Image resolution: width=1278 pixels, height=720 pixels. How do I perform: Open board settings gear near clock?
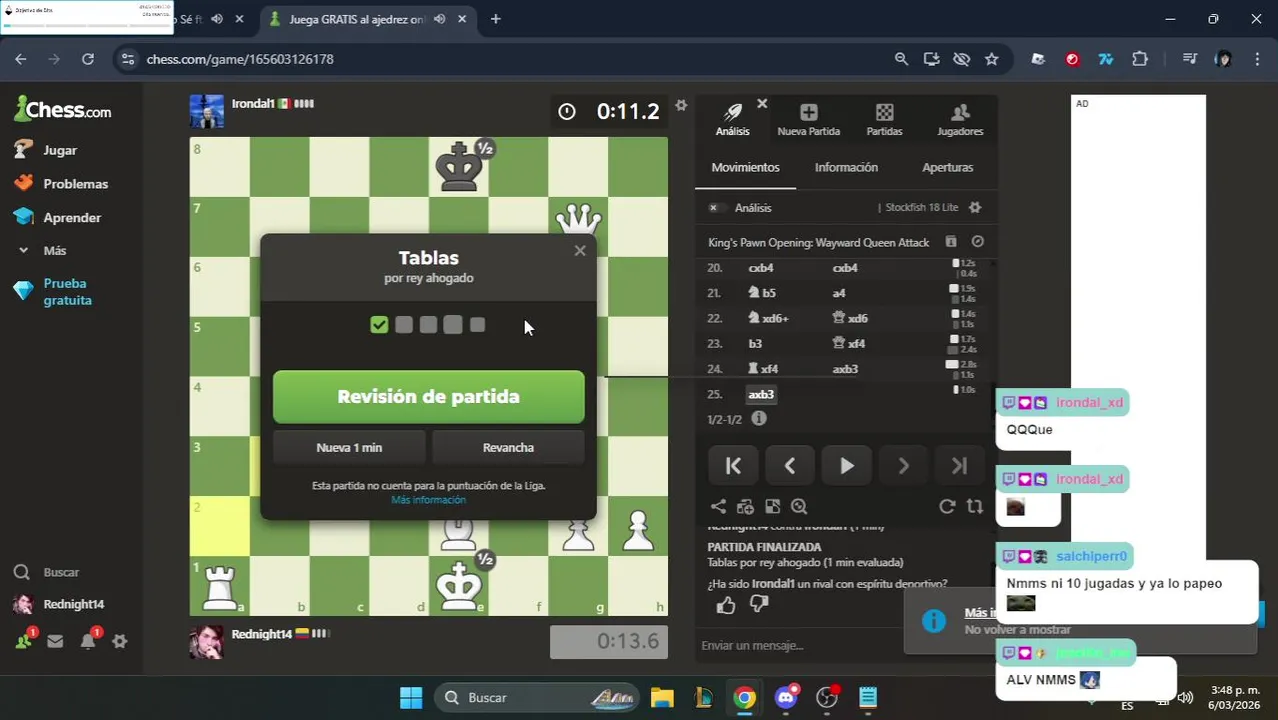point(681,105)
